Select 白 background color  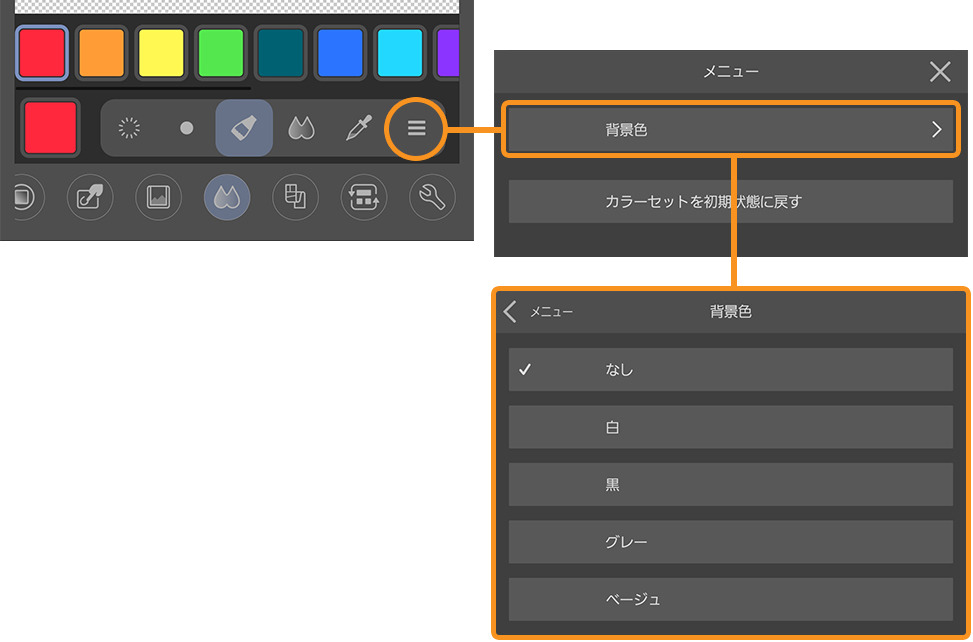click(x=730, y=427)
